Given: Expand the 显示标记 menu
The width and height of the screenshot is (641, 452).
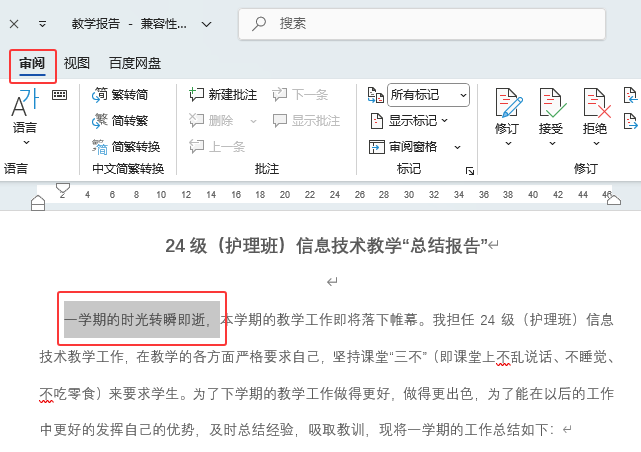Looking at the screenshot, I should point(409,121).
